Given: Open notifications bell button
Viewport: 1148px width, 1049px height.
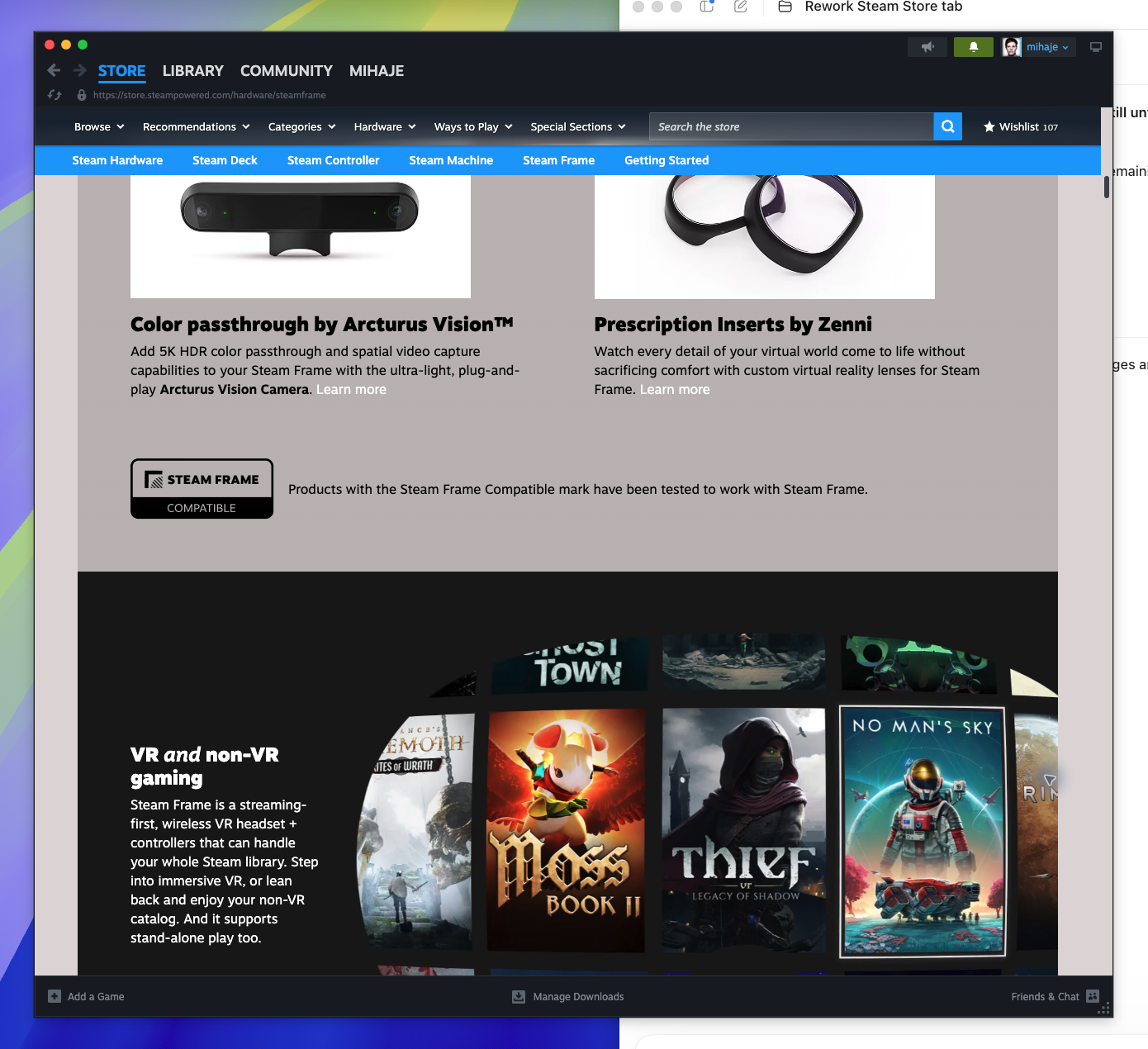Looking at the screenshot, I should [974, 47].
